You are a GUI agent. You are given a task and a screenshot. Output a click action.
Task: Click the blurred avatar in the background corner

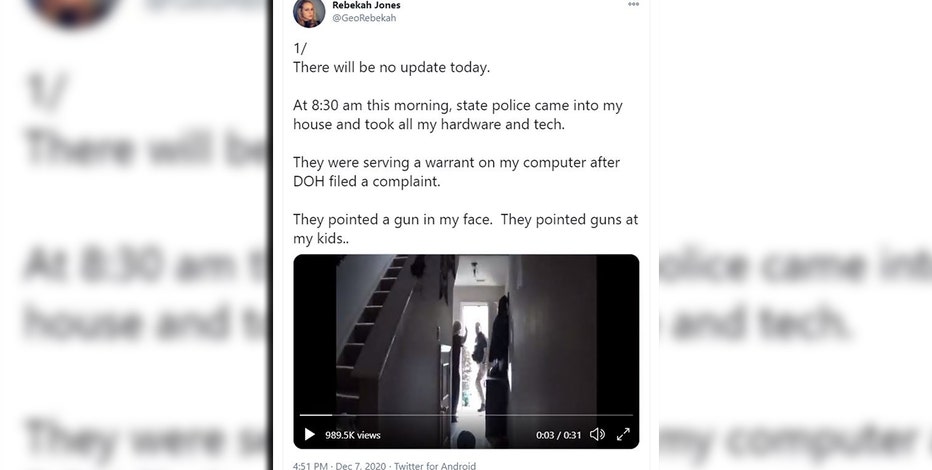[x=71, y=11]
